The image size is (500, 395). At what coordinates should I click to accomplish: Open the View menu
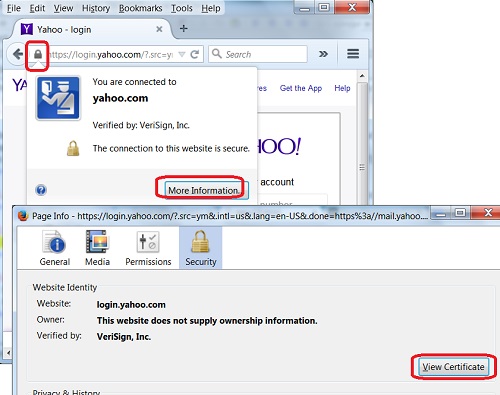(x=63, y=8)
